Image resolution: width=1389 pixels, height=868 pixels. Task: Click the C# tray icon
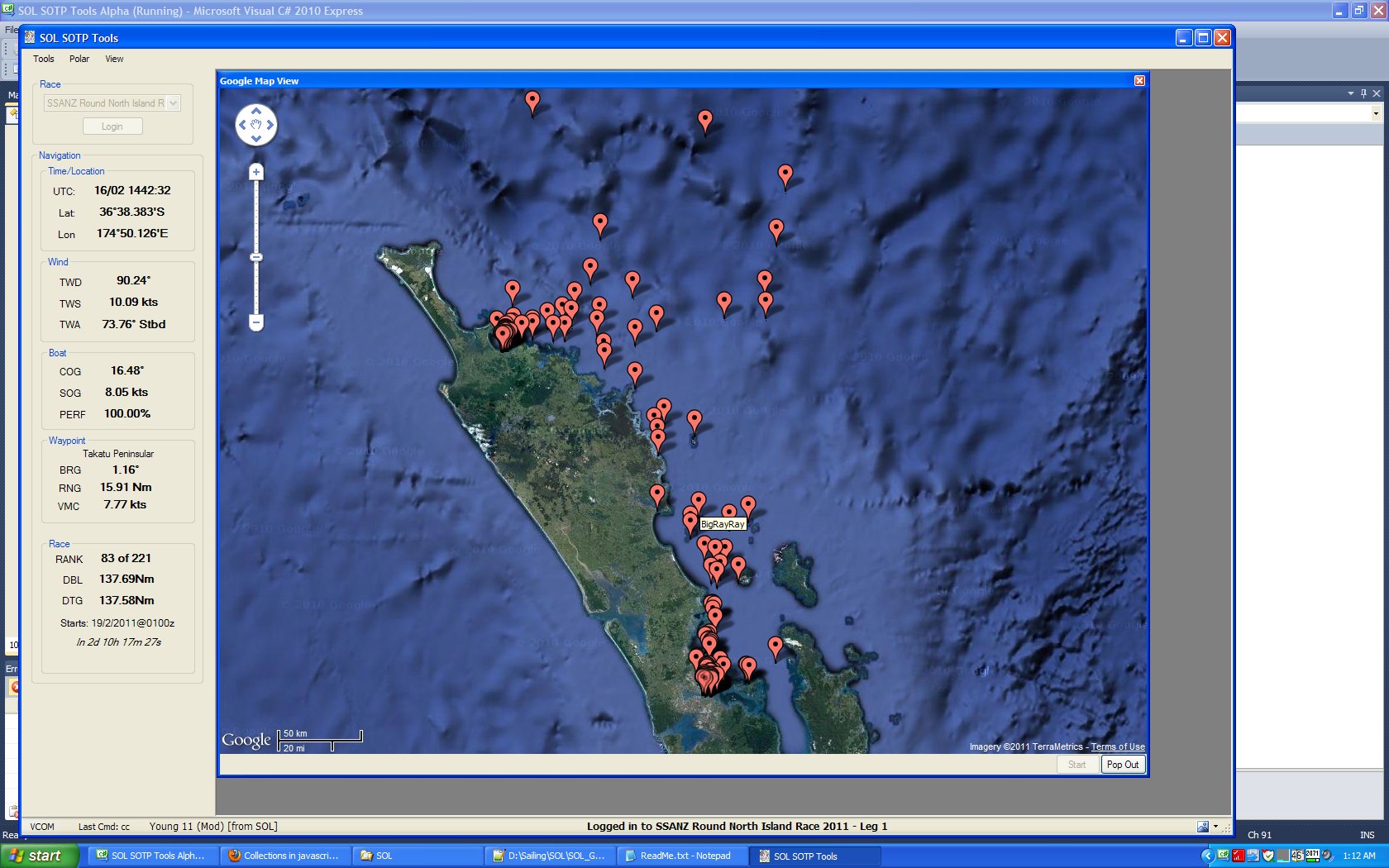1223,856
